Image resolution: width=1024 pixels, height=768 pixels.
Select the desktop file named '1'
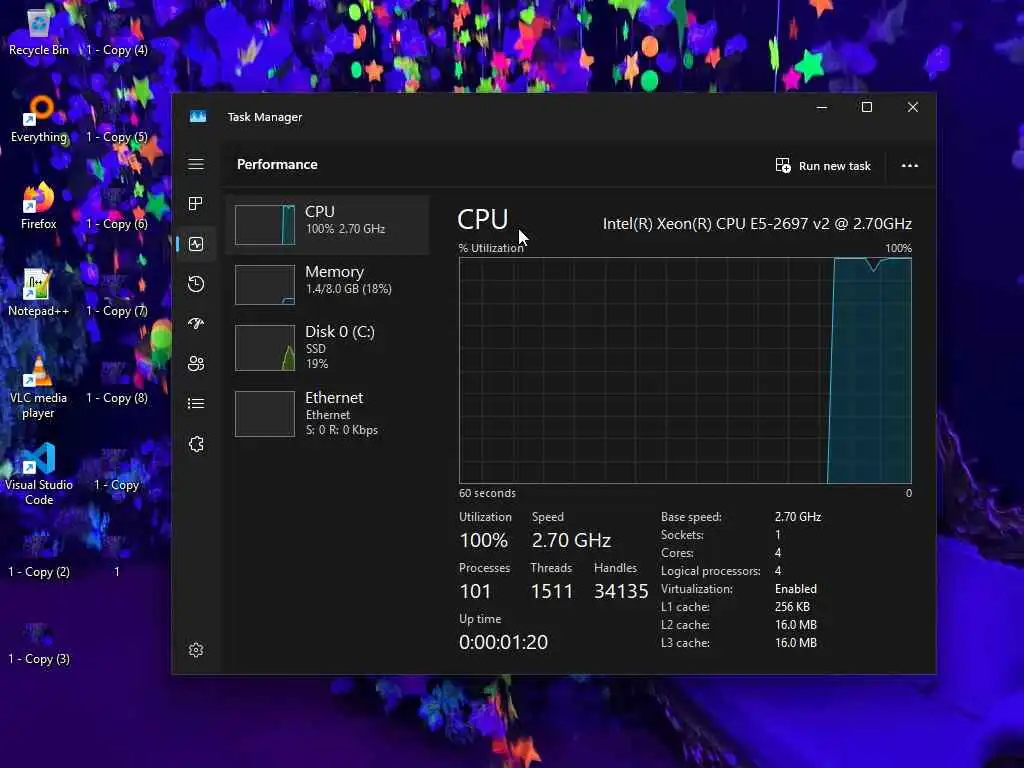117,554
